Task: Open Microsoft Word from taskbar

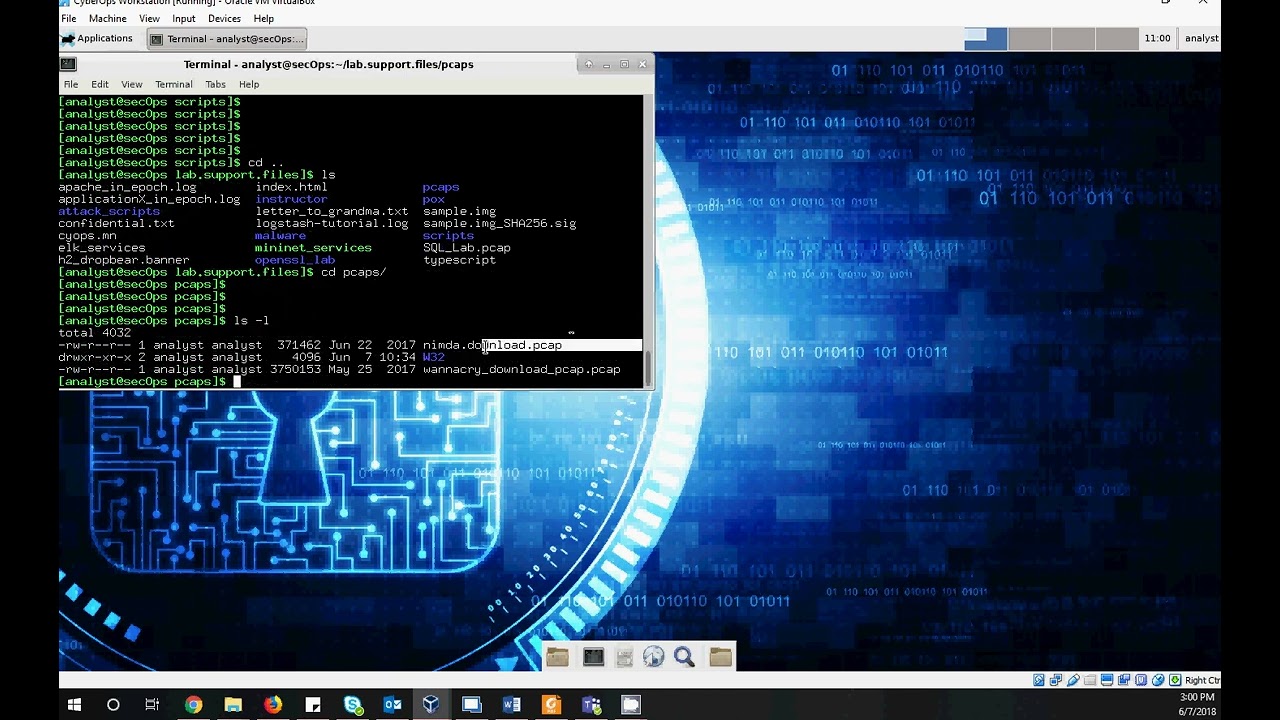Action: (512, 705)
